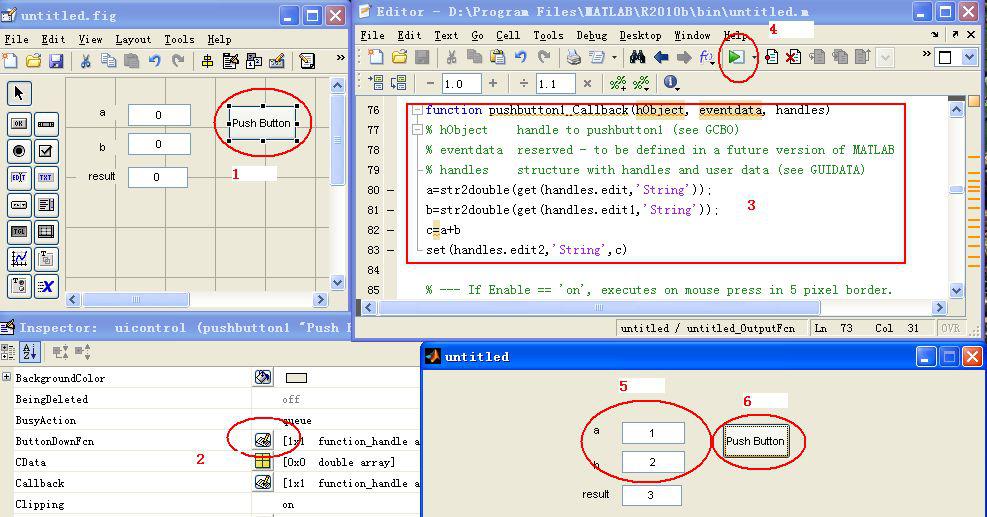Open CData array editor icon in Inspector
The image size is (987, 517).
click(x=263, y=462)
